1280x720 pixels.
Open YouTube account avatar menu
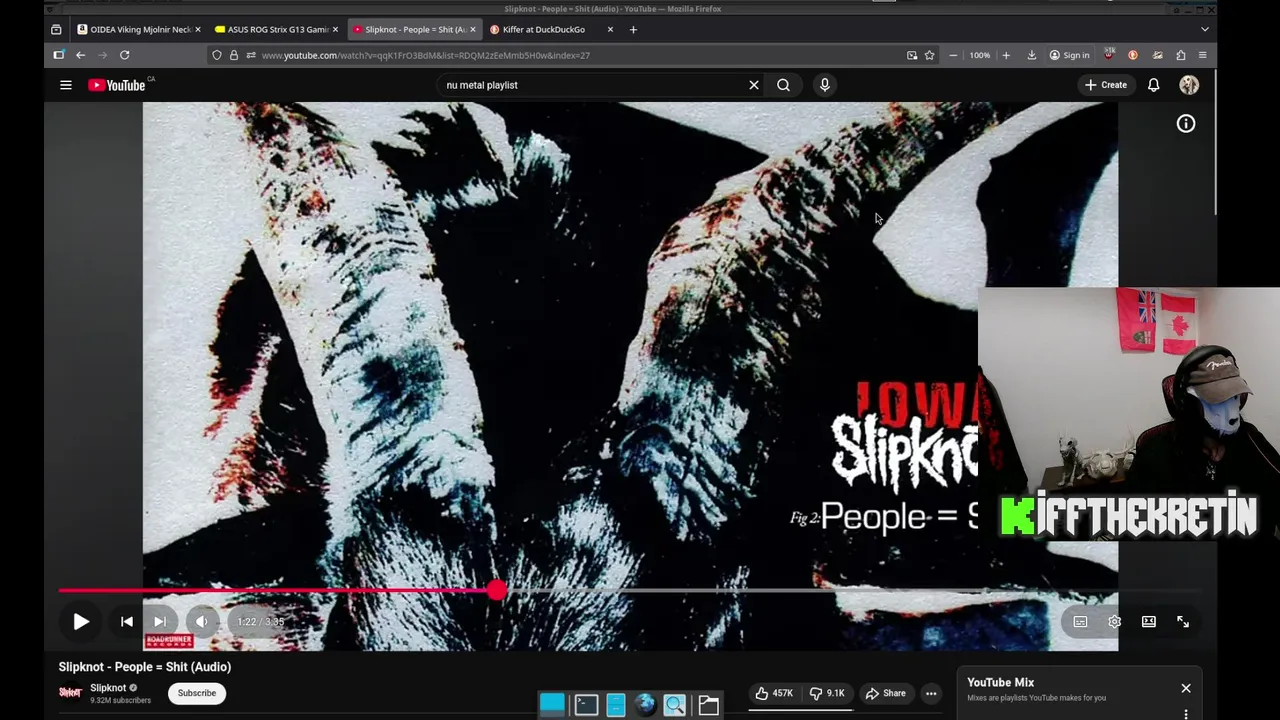pyautogui.click(x=1189, y=85)
